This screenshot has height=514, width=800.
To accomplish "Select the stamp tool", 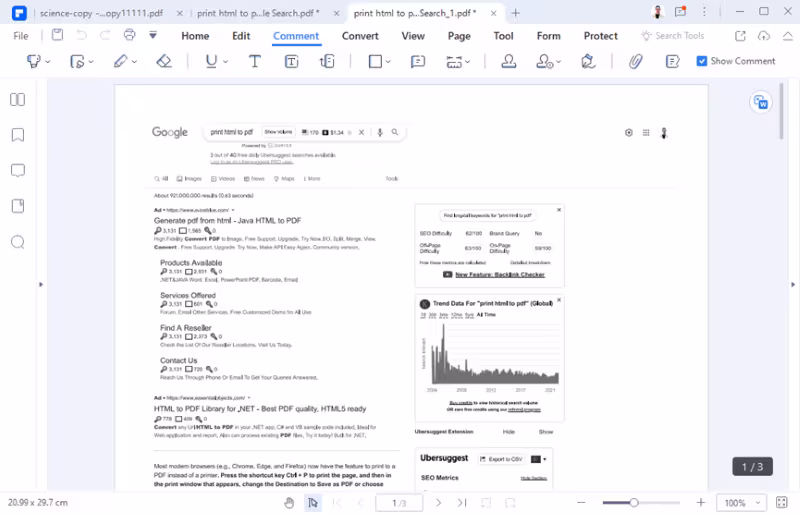I will (509, 61).
